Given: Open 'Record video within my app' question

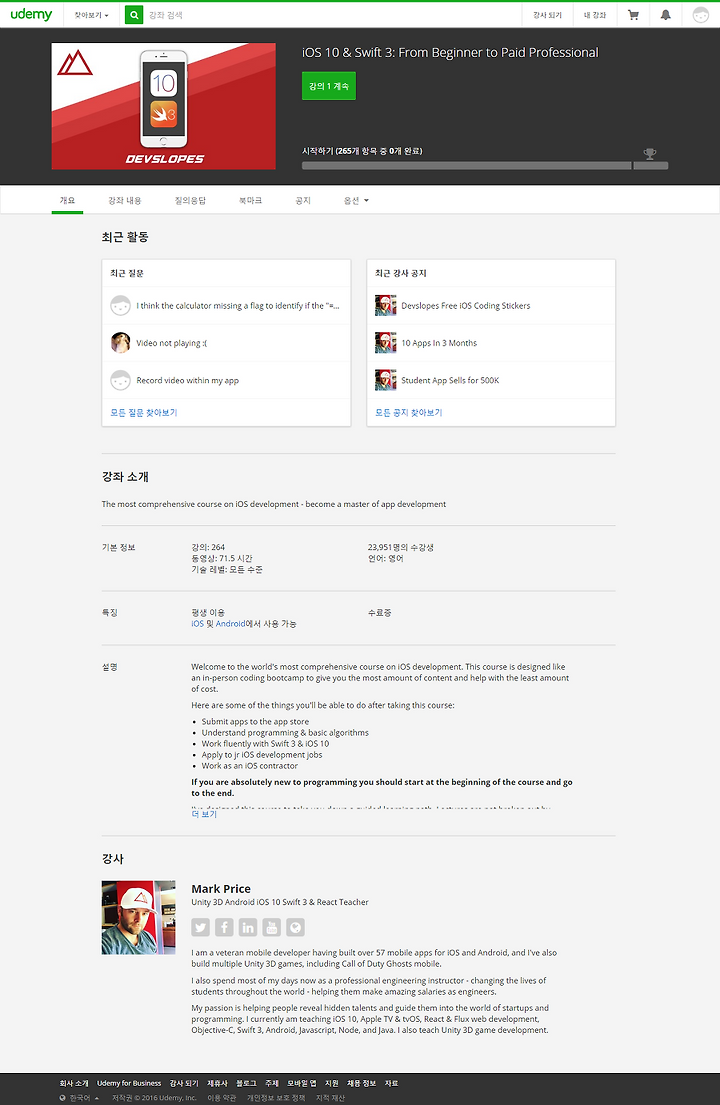Looking at the screenshot, I should 187,381.
